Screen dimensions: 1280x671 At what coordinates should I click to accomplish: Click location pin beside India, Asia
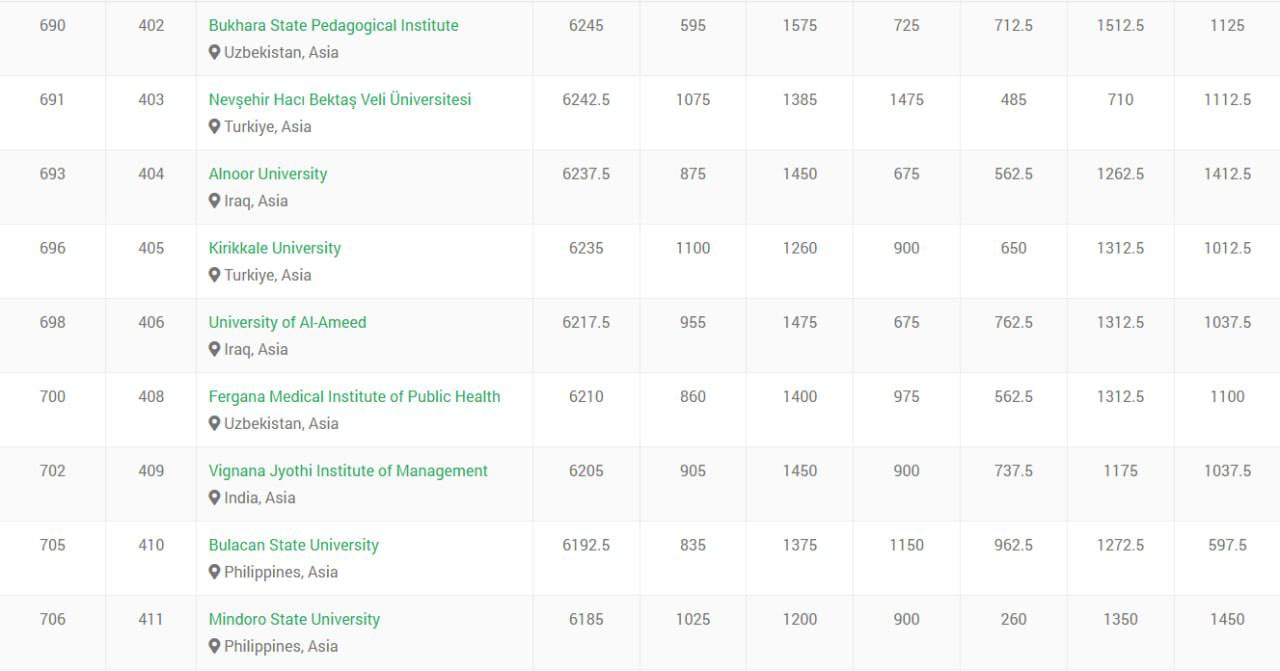pyautogui.click(x=214, y=498)
